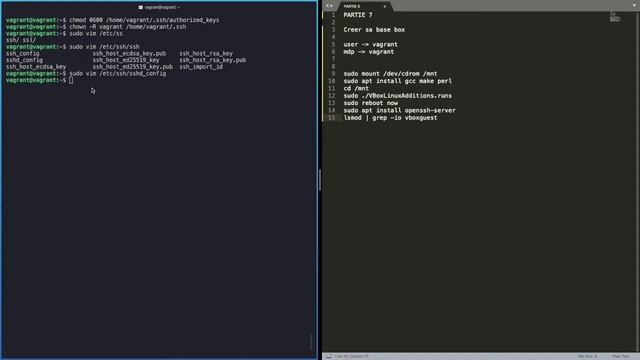The height and width of the screenshot is (360, 640).
Task: Click the next tab arrow in Sublime Text
Action: click(331, 6)
